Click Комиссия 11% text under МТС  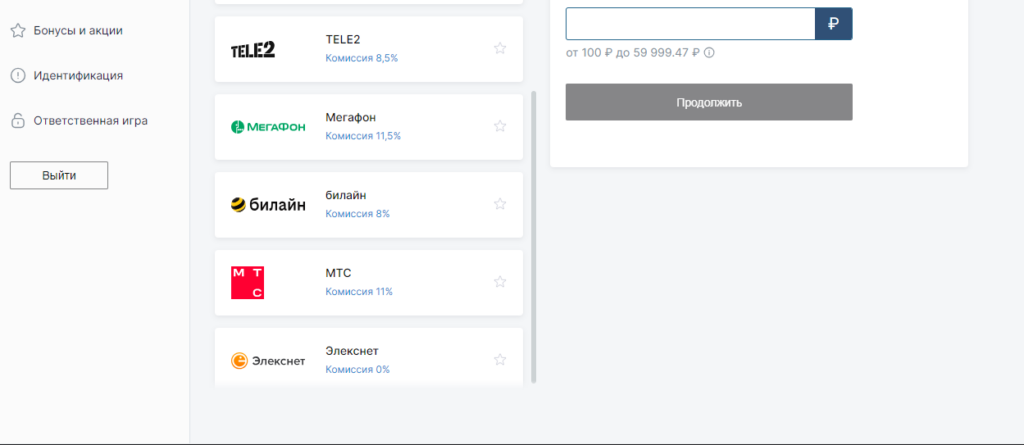coord(359,291)
